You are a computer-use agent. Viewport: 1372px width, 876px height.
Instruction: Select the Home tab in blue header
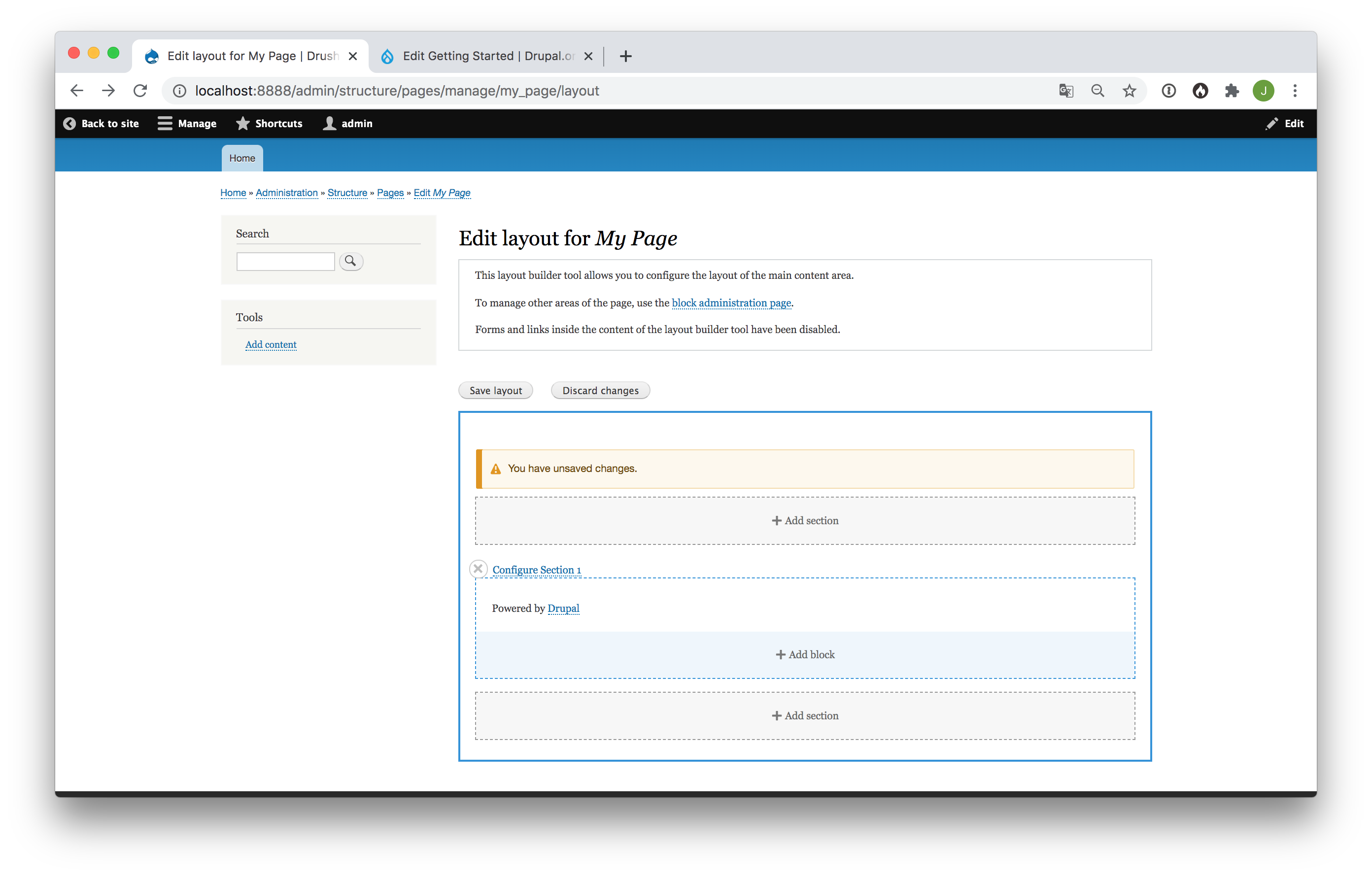pos(242,158)
